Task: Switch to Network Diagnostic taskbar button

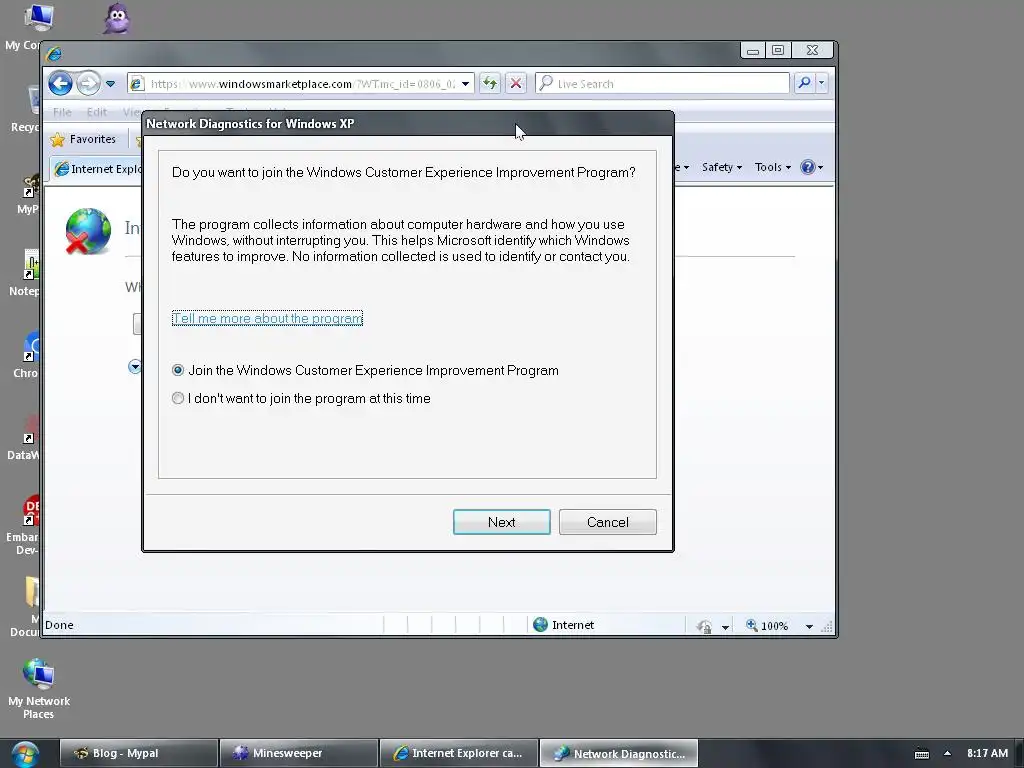Action: (x=619, y=753)
